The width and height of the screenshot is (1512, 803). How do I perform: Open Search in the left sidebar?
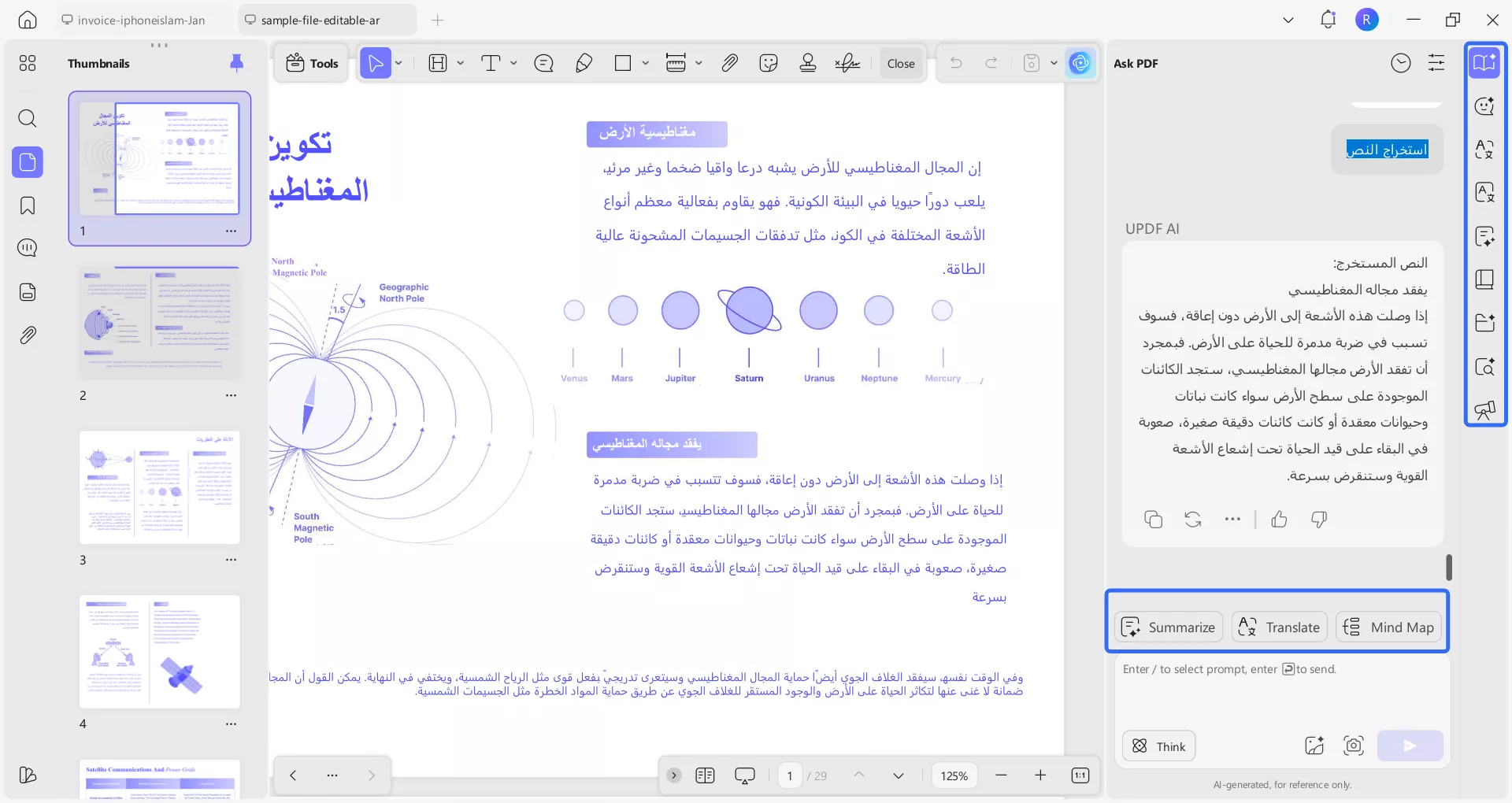(x=28, y=118)
